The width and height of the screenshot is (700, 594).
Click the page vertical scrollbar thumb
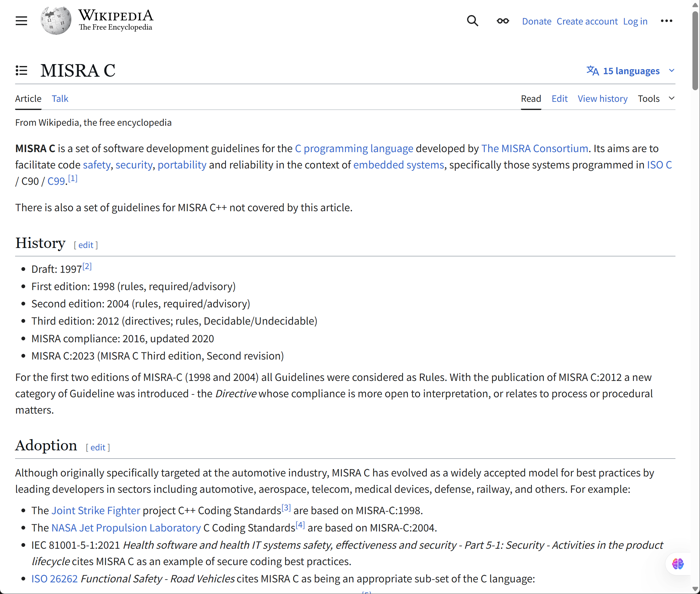point(695,49)
